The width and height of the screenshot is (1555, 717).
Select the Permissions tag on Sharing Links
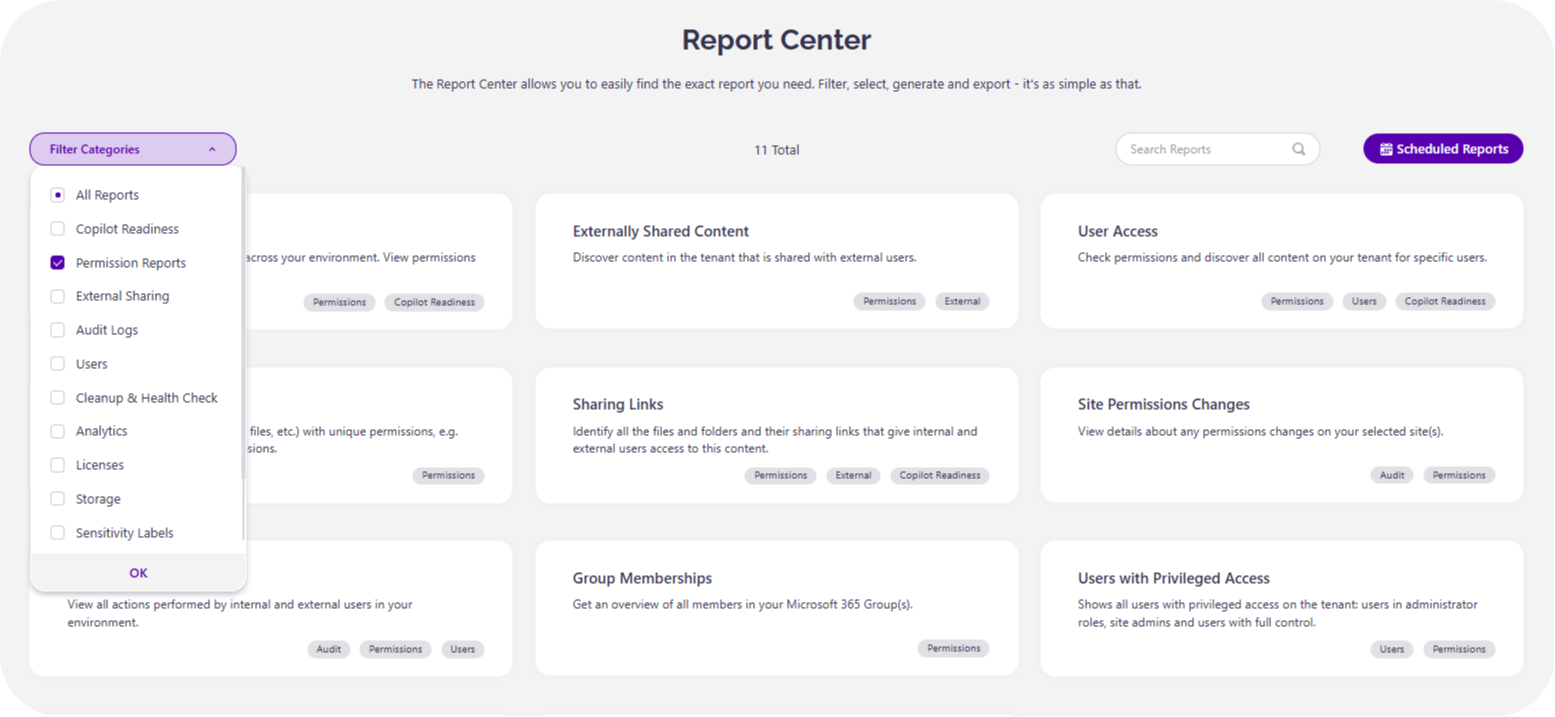[780, 475]
